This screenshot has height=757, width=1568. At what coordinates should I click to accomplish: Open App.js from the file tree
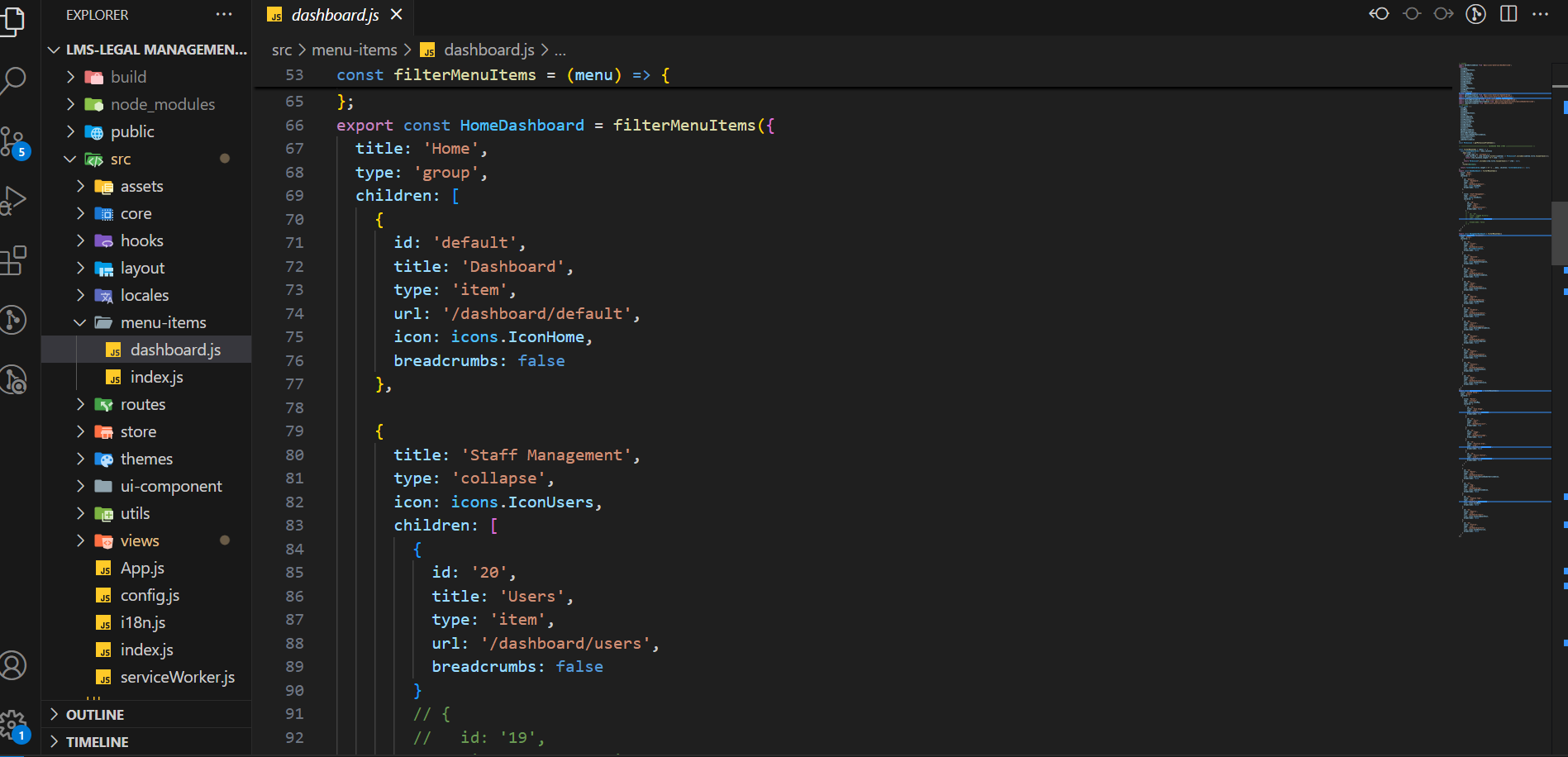[142, 569]
